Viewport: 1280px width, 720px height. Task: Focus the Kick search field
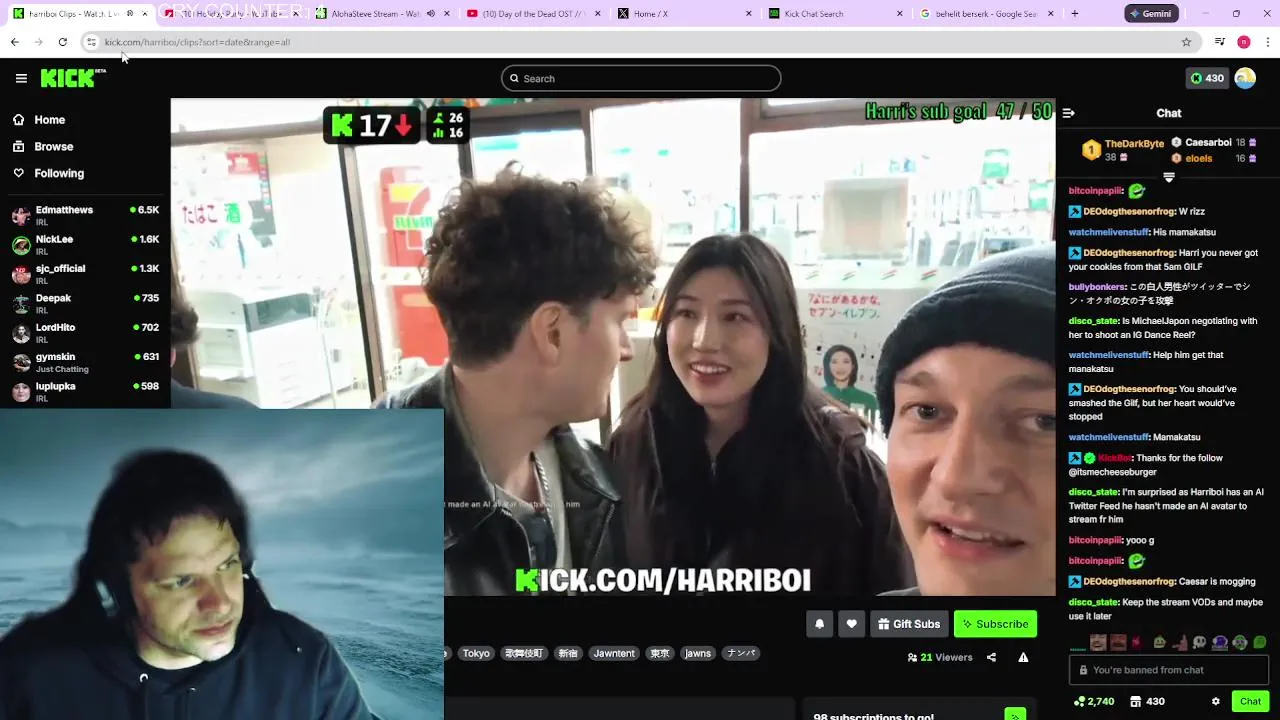pyautogui.click(x=641, y=78)
